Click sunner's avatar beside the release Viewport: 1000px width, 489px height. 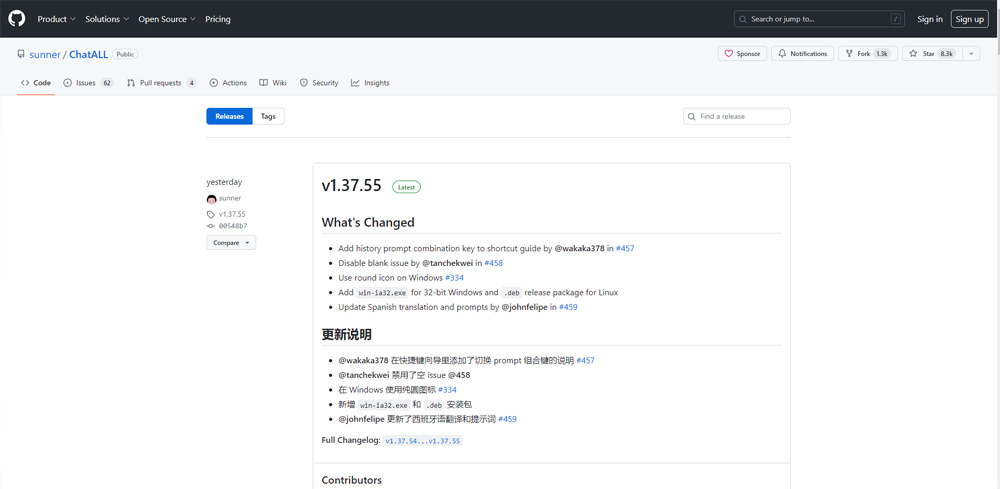click(212, 199)
